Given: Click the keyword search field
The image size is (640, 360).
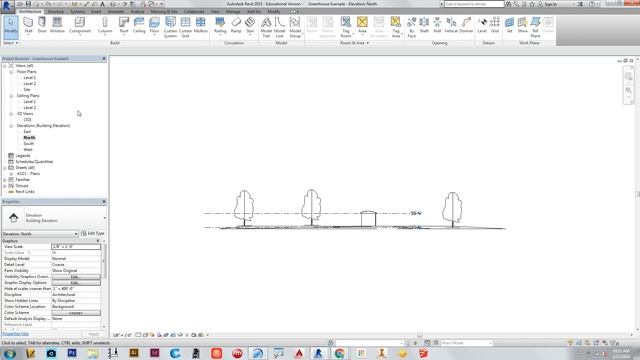Looking at the screenshot, I should (474, 4).
